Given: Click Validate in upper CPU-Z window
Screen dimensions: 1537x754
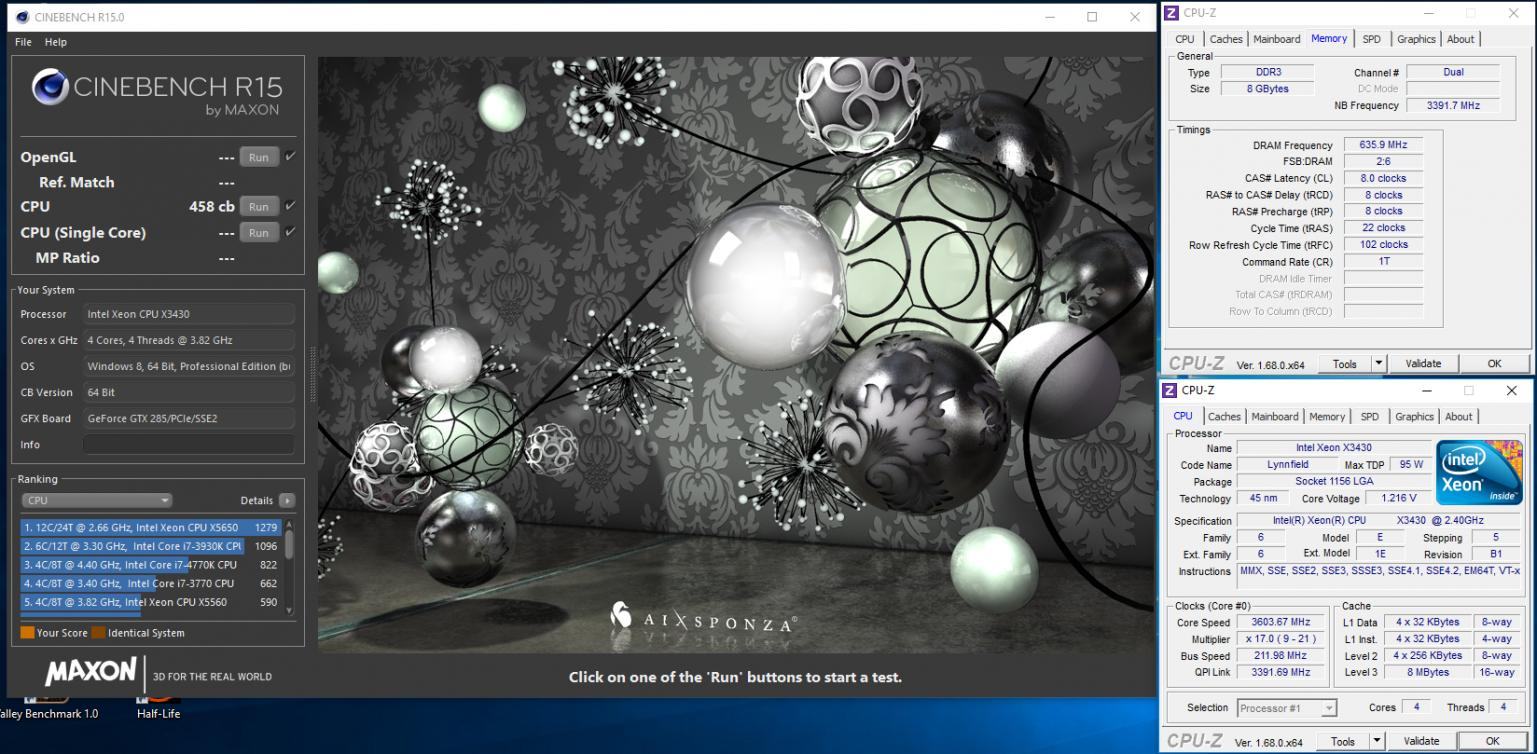Looking at the screenshot, I should click(x=1423, y=364).
